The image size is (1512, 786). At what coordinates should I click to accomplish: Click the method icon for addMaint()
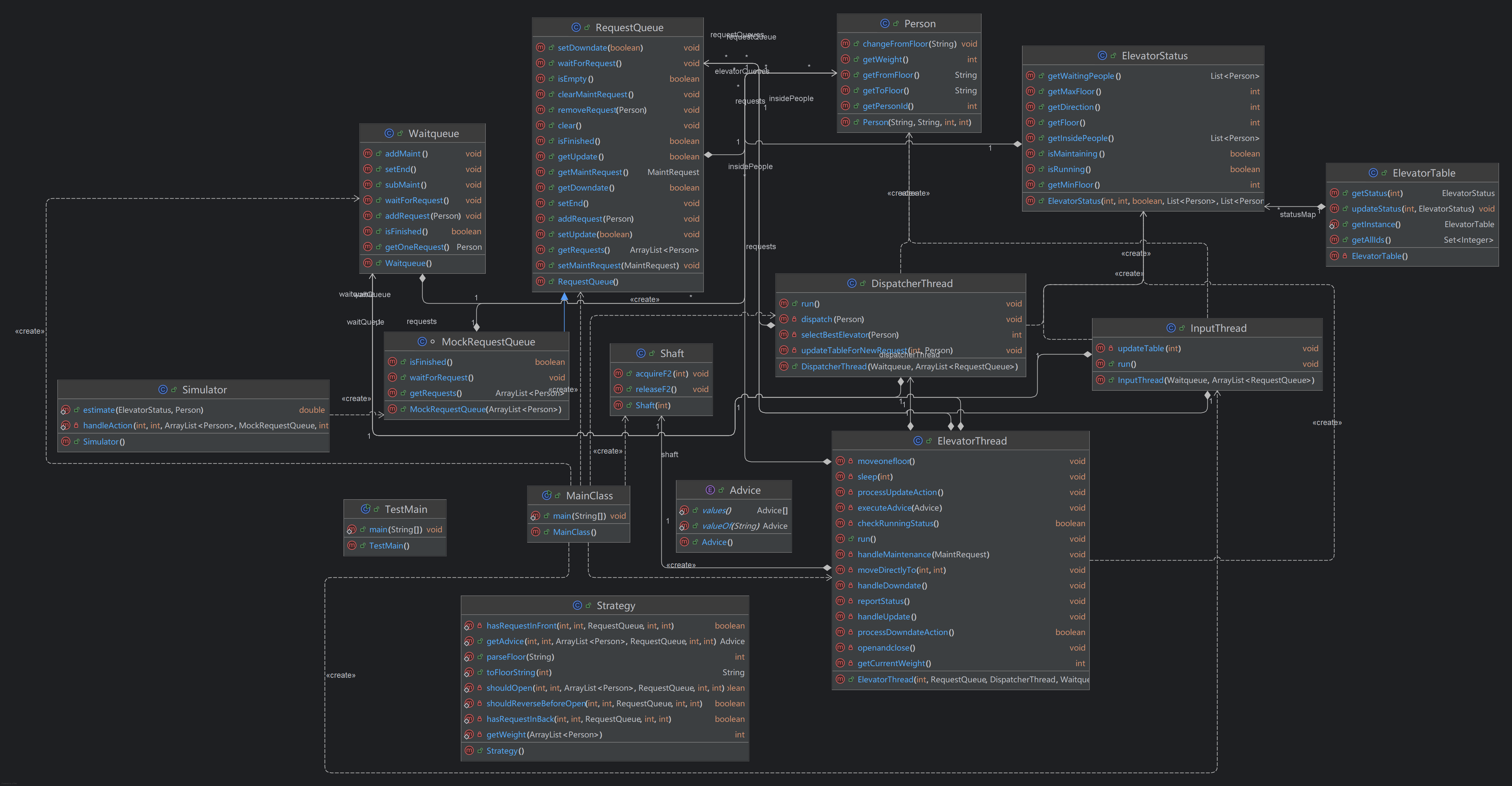[x=368, y=153]
